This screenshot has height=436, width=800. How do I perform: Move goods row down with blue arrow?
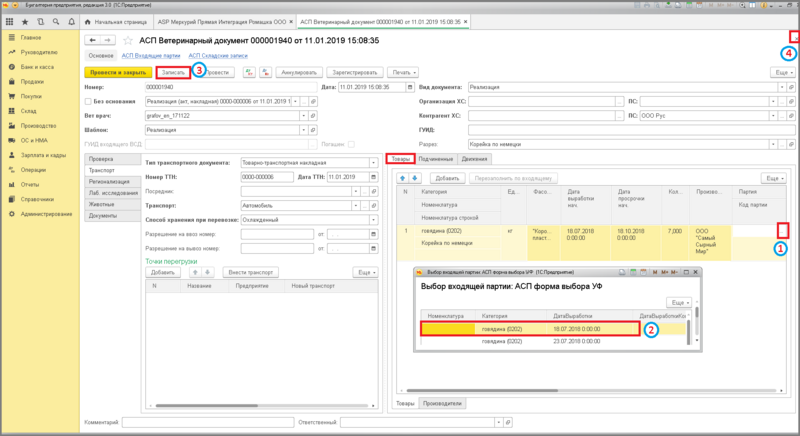pos(415,178)
